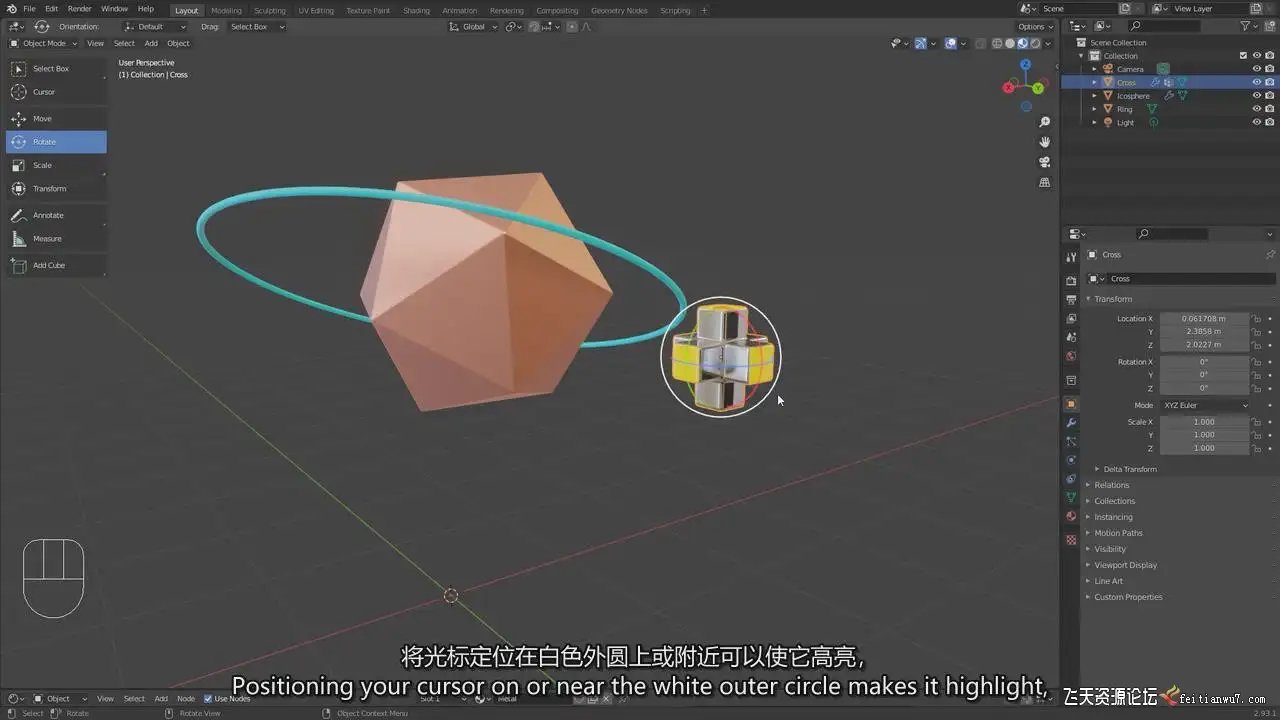
Task: Click the hand pan view icon
Action: tap(1045, 142)
